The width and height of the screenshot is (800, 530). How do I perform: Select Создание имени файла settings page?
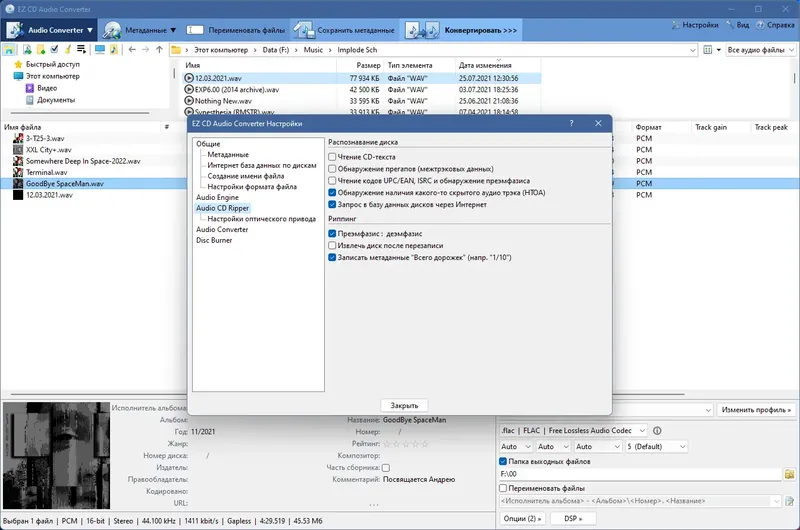click(245, 176)
